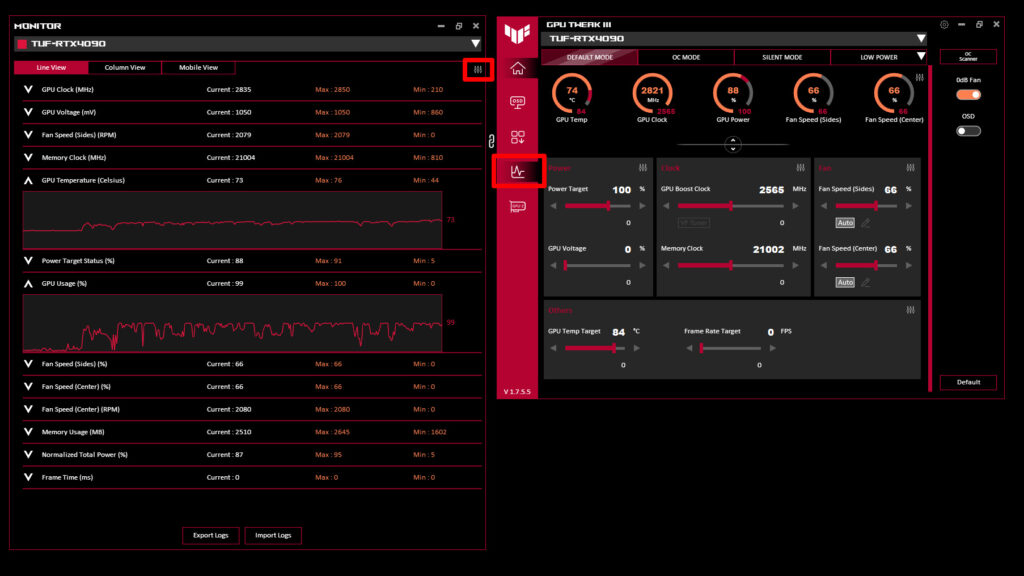Disable the 0dB Fan toggle

(x=968, y=93)
